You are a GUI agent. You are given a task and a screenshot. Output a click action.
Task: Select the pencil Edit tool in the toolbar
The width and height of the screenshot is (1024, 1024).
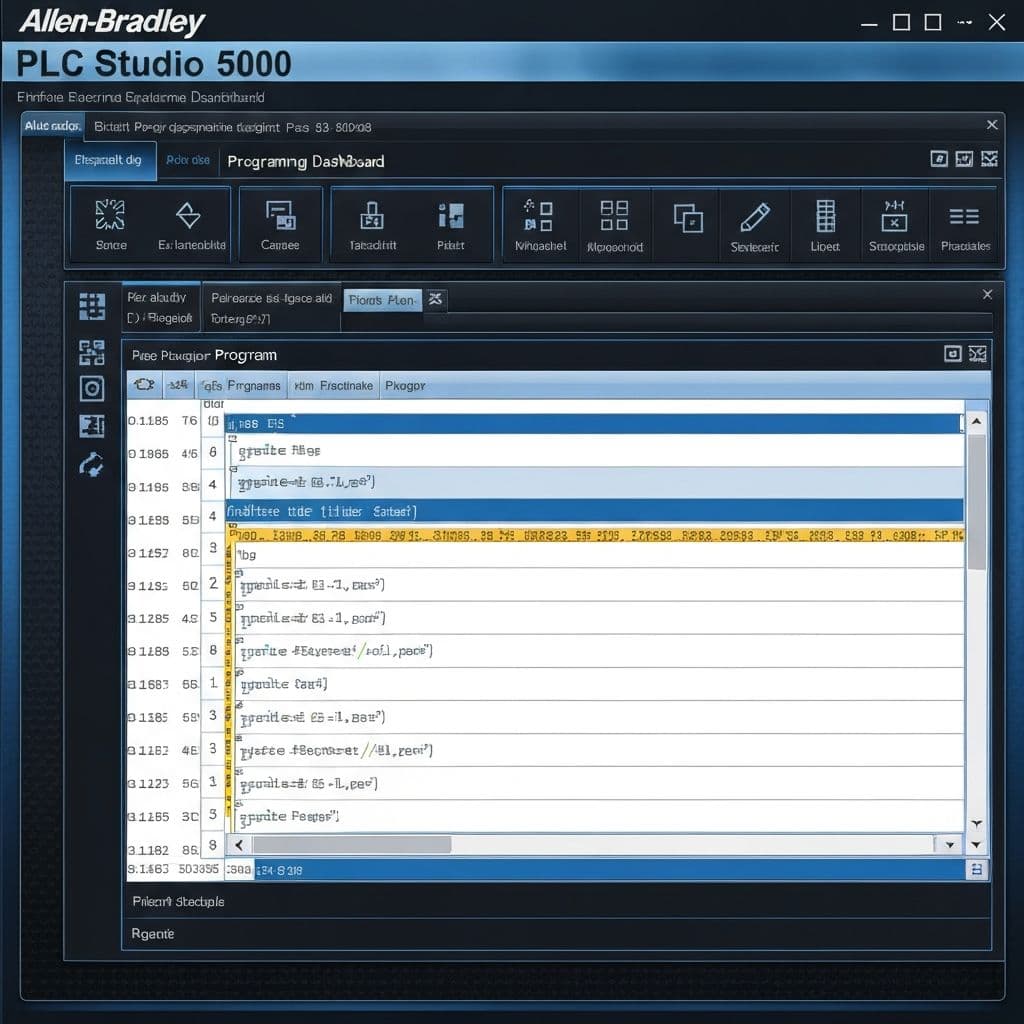(755, 214)
